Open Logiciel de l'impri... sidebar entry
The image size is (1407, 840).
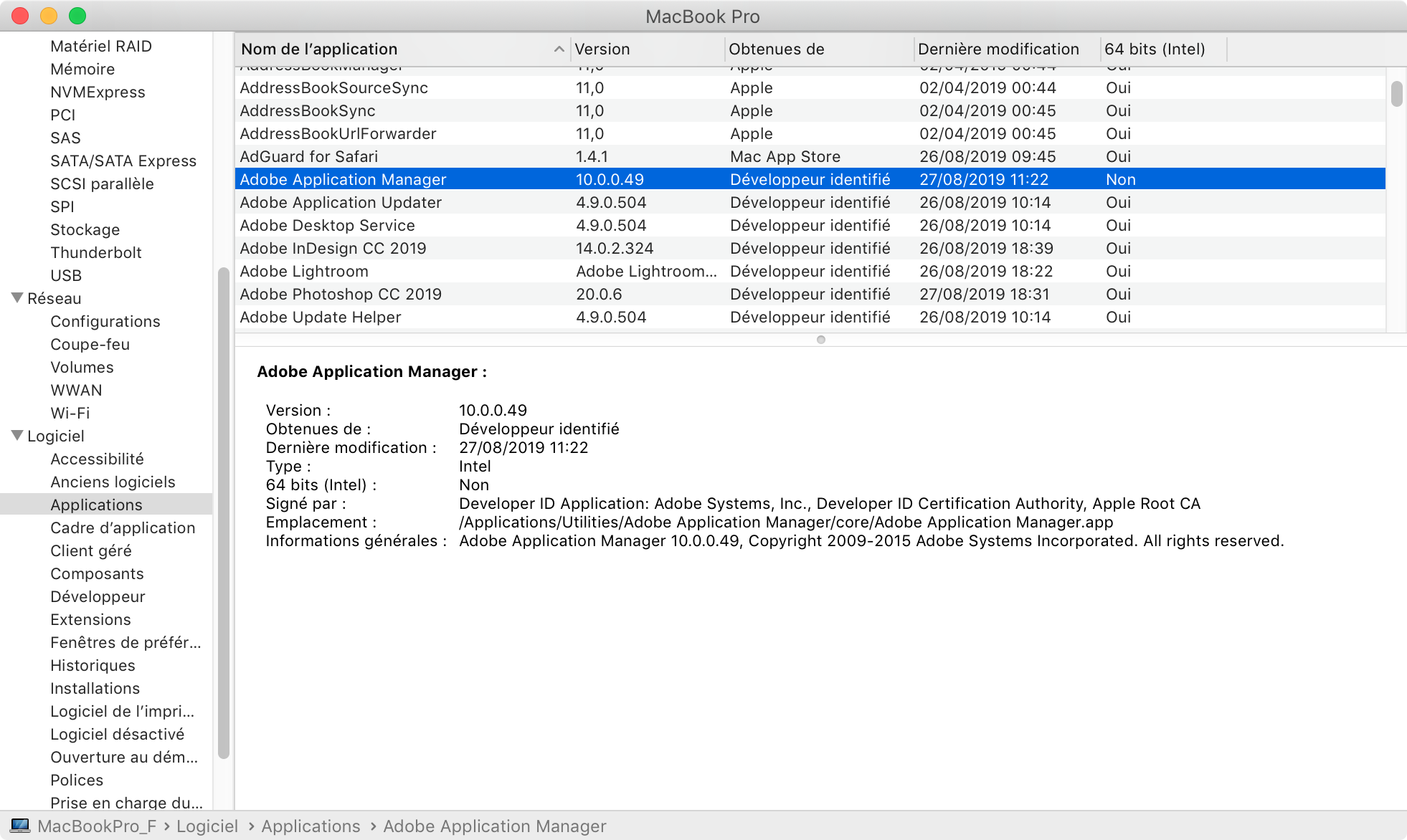tap(122, 711)
